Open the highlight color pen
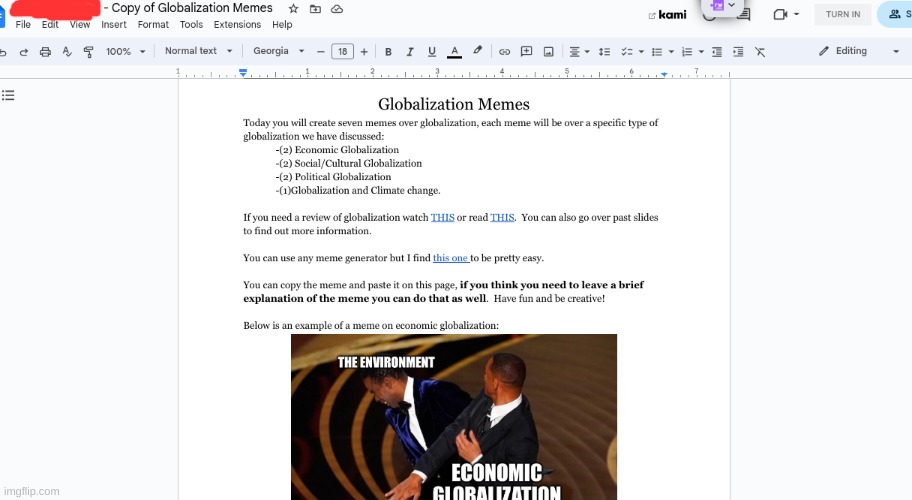The height and width of the screenshot is (500, 912). pos(477,51)
